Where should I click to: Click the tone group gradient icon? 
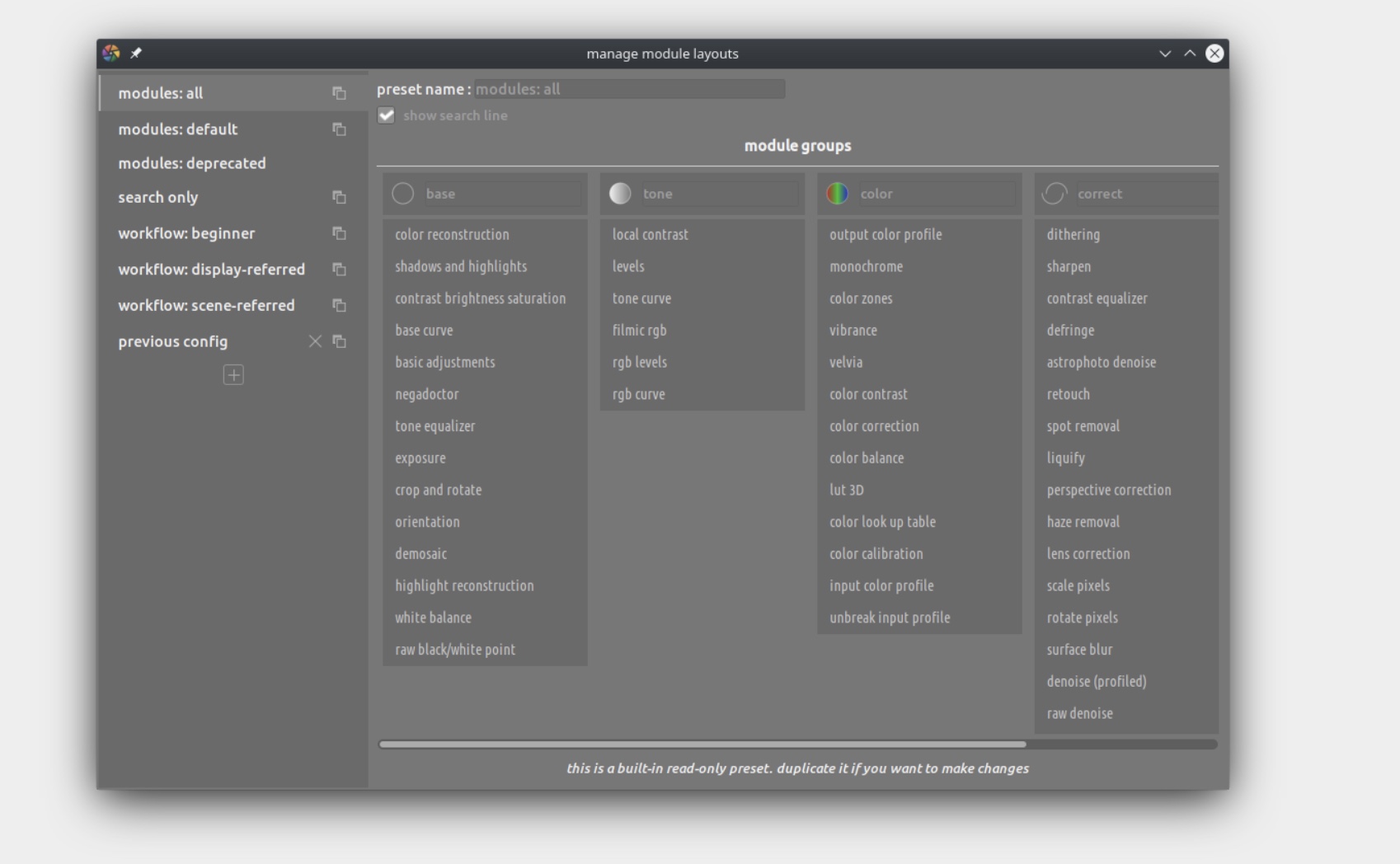(x=620, y=194)
